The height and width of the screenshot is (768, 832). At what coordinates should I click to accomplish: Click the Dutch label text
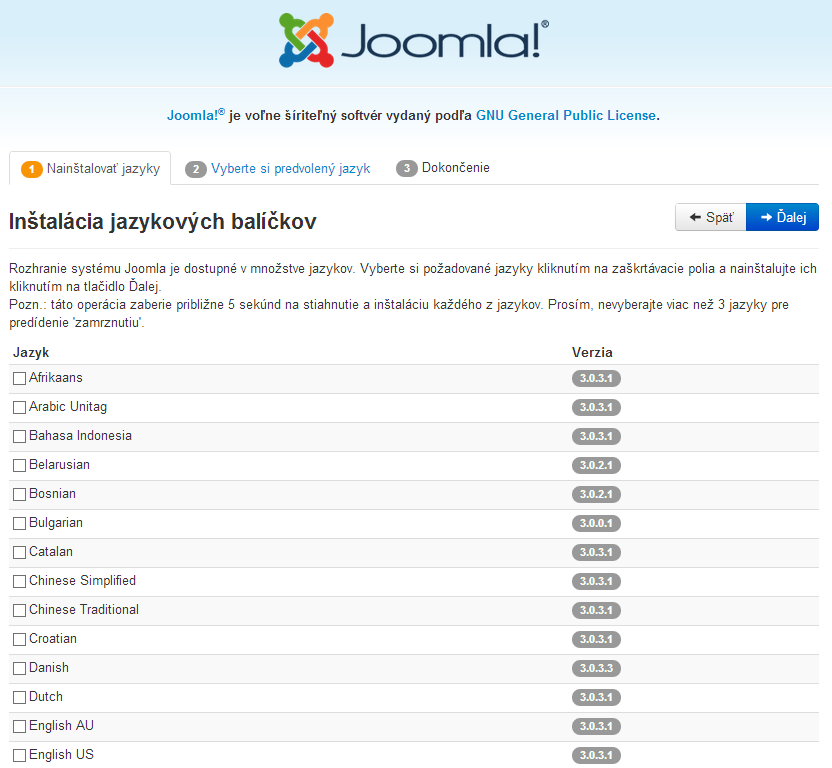pyautogui.click(x=46, y=697)
